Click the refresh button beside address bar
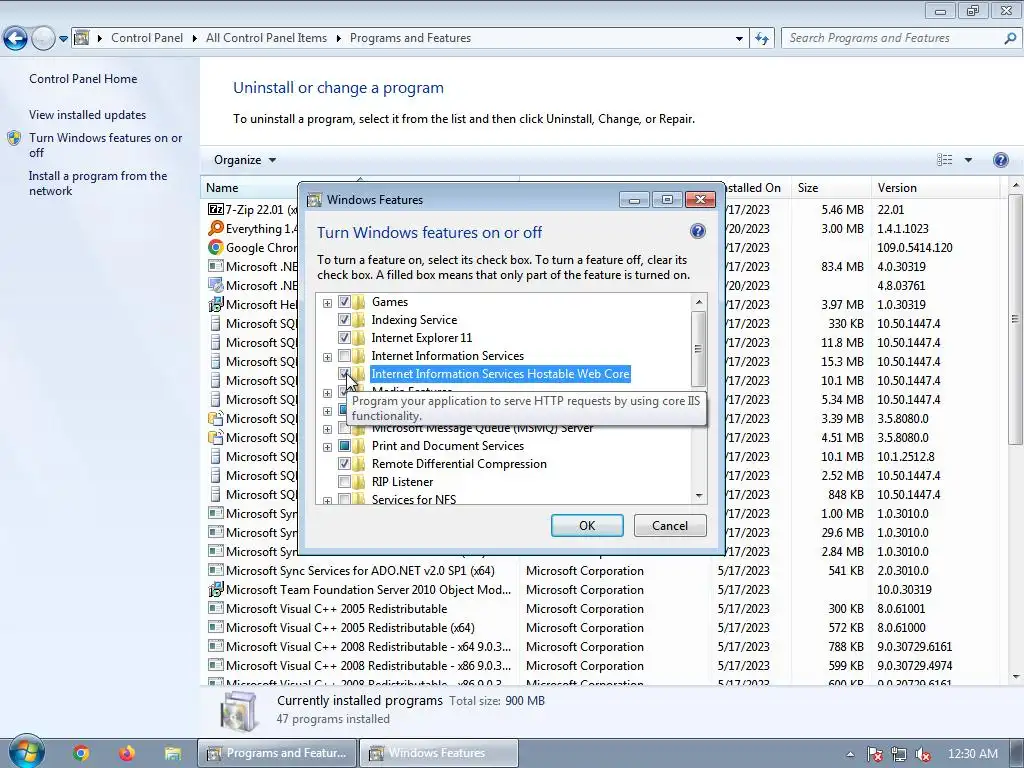Image resolution: width=1024 pixels, height=768 pixels. (761, 39)
